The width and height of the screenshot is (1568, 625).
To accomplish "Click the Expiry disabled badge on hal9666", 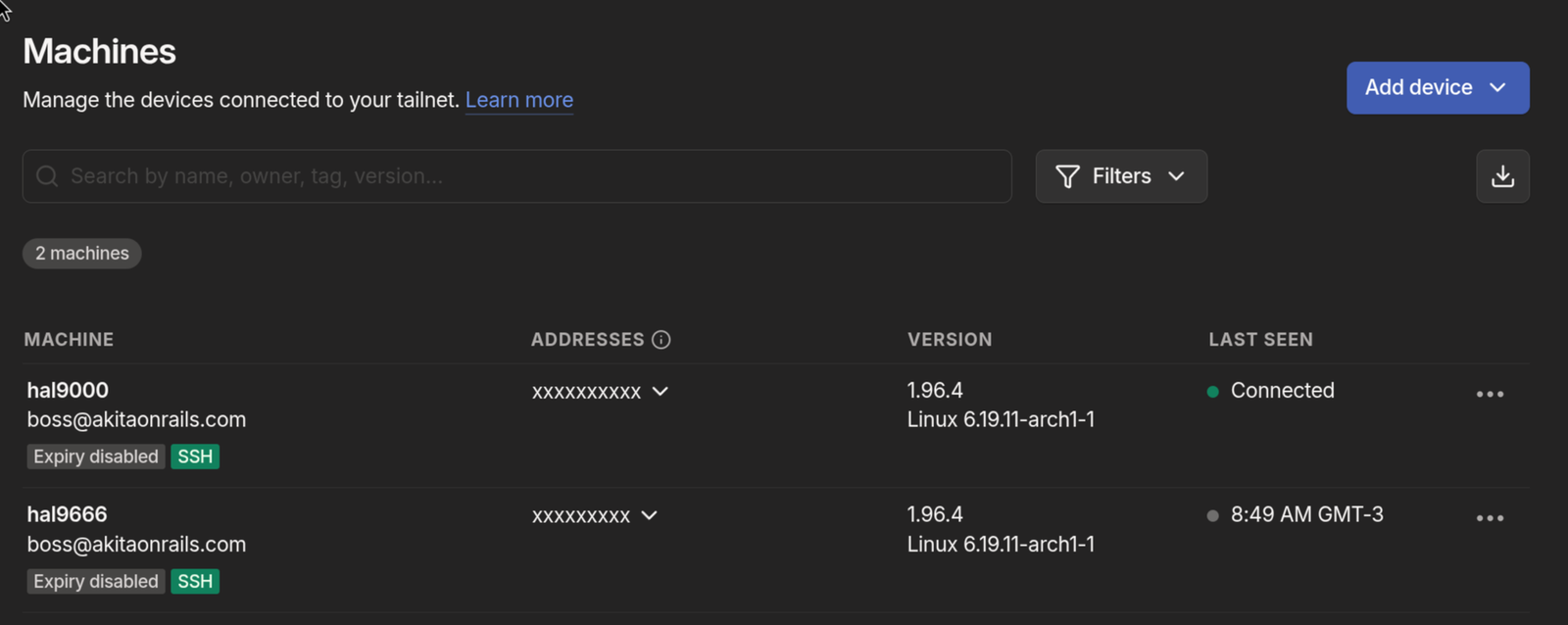I will [96, 581].
